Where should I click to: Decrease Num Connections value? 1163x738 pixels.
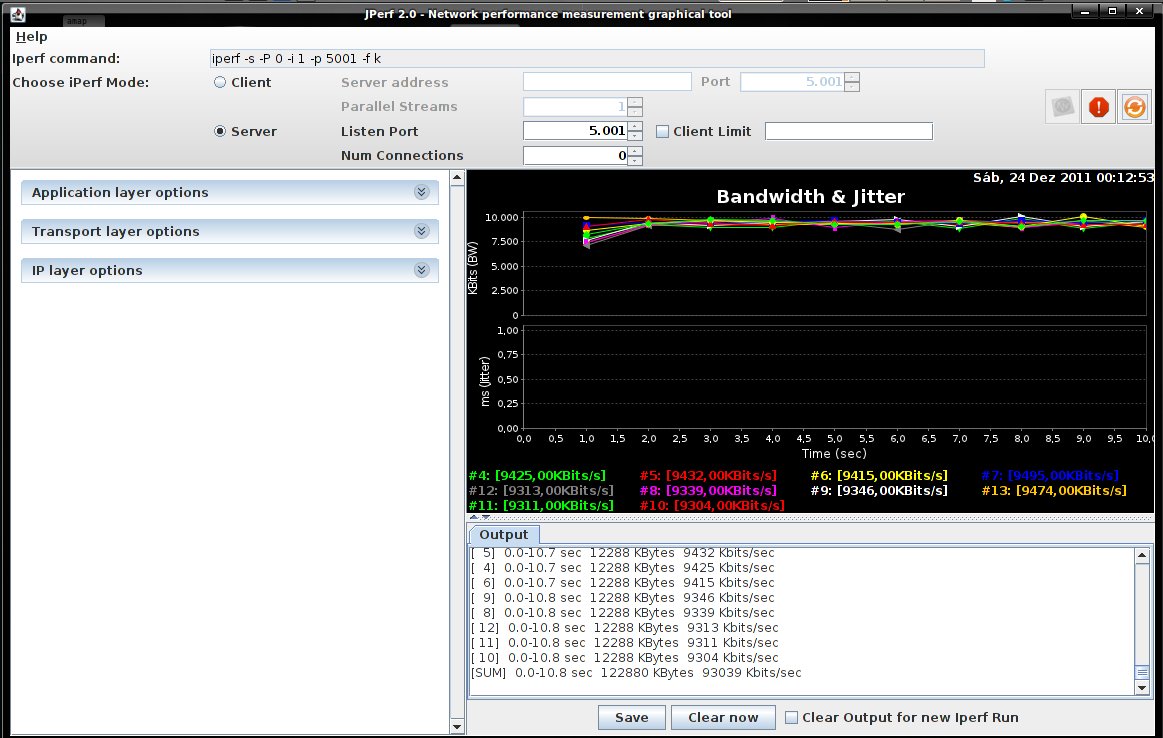click(635, 161)
